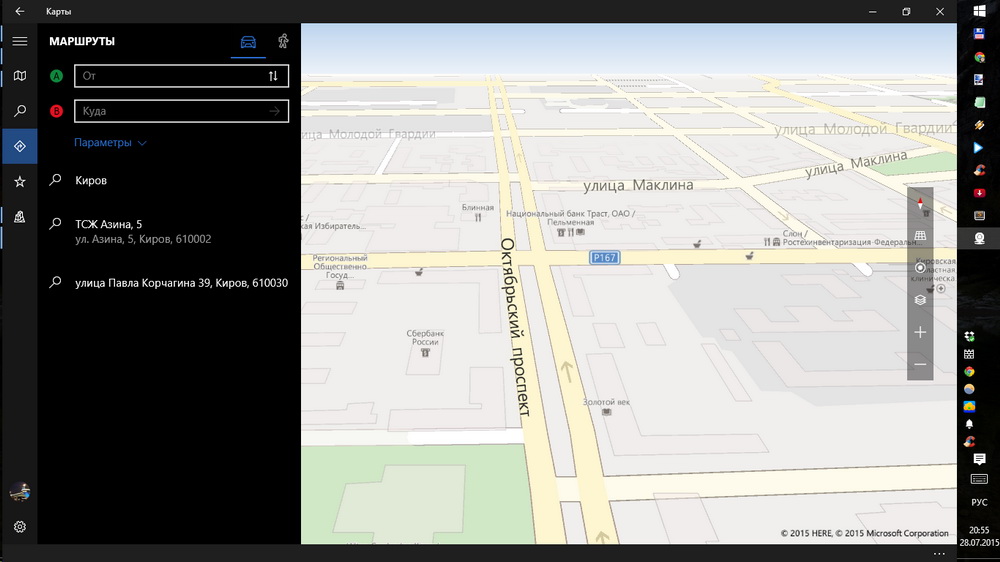Screen dimensions: 1000x562
Task: Select the Directions icon in the sidebar
Action: 20,146
